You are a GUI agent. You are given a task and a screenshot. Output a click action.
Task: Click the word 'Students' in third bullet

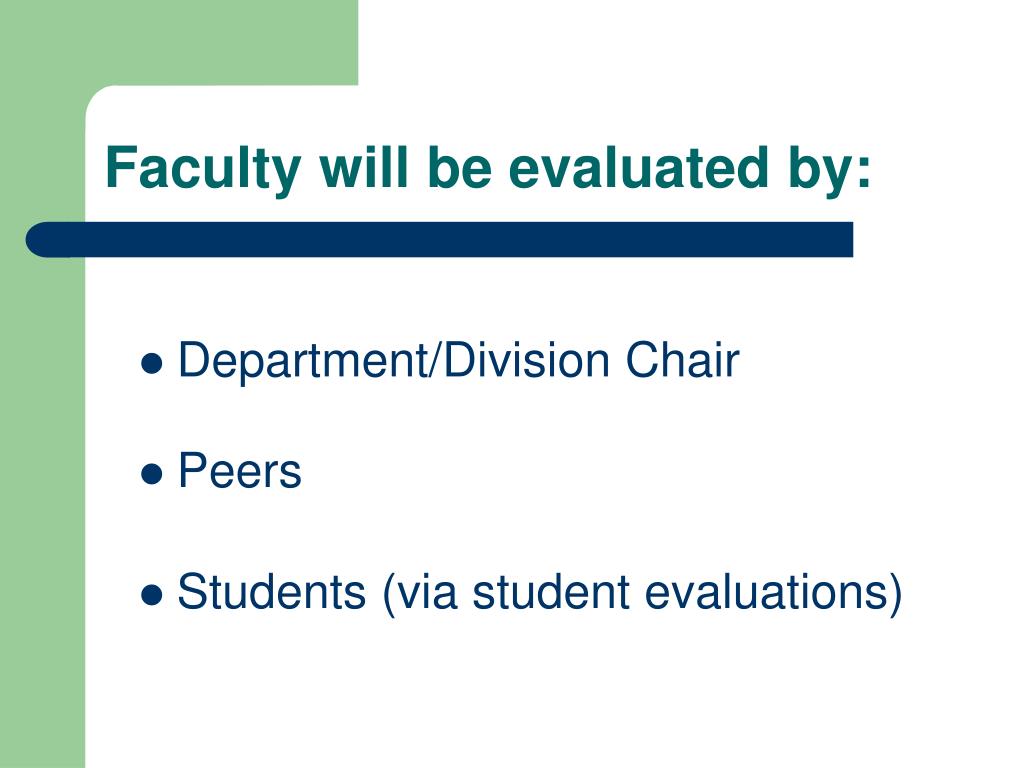[272, 592]
